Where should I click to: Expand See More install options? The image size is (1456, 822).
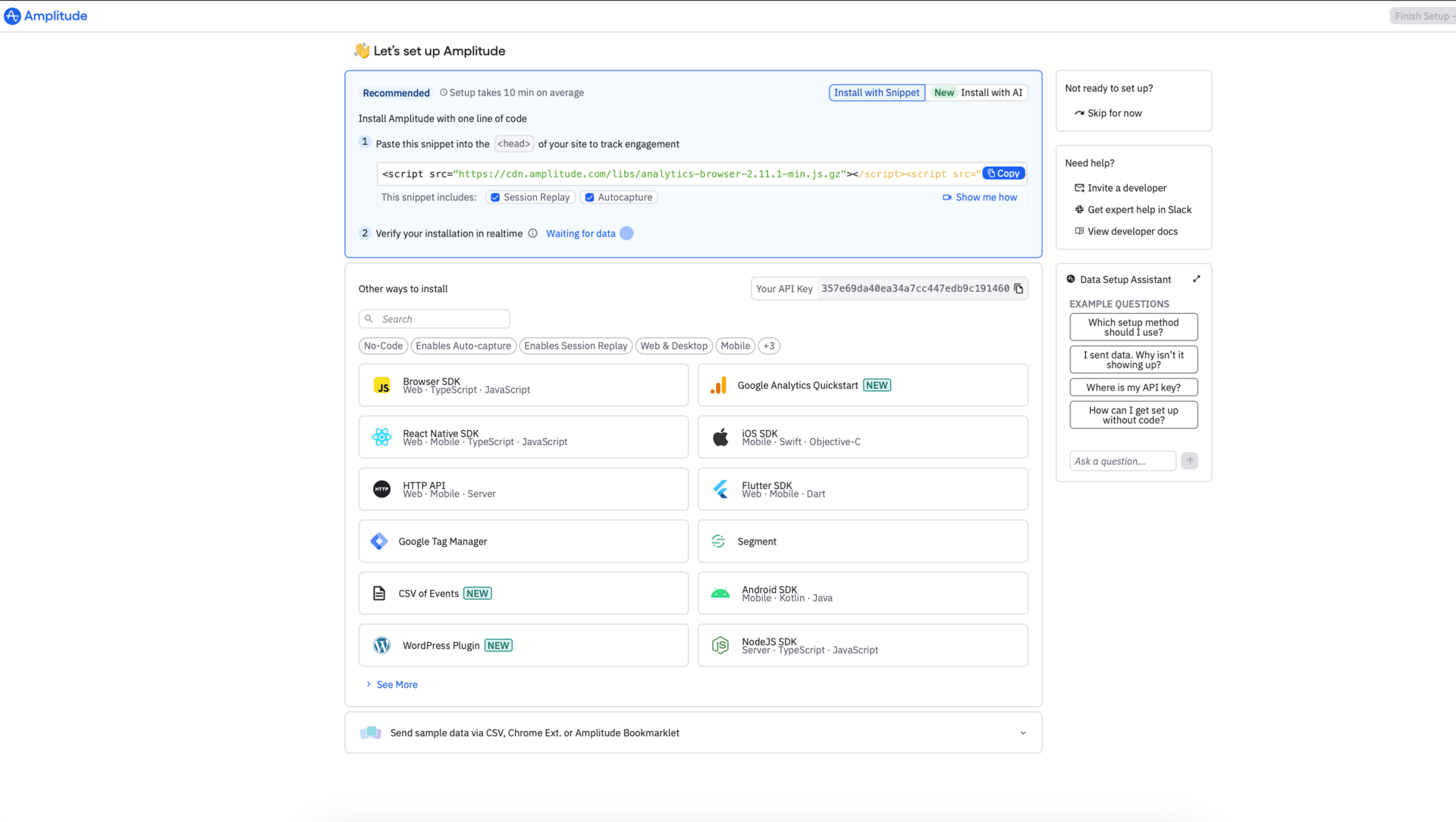[392, 685]
